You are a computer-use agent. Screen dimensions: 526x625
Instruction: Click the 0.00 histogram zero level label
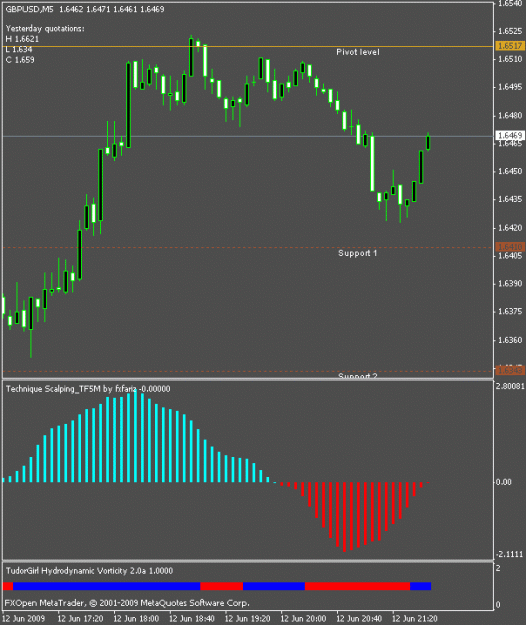tap(504, 482)
